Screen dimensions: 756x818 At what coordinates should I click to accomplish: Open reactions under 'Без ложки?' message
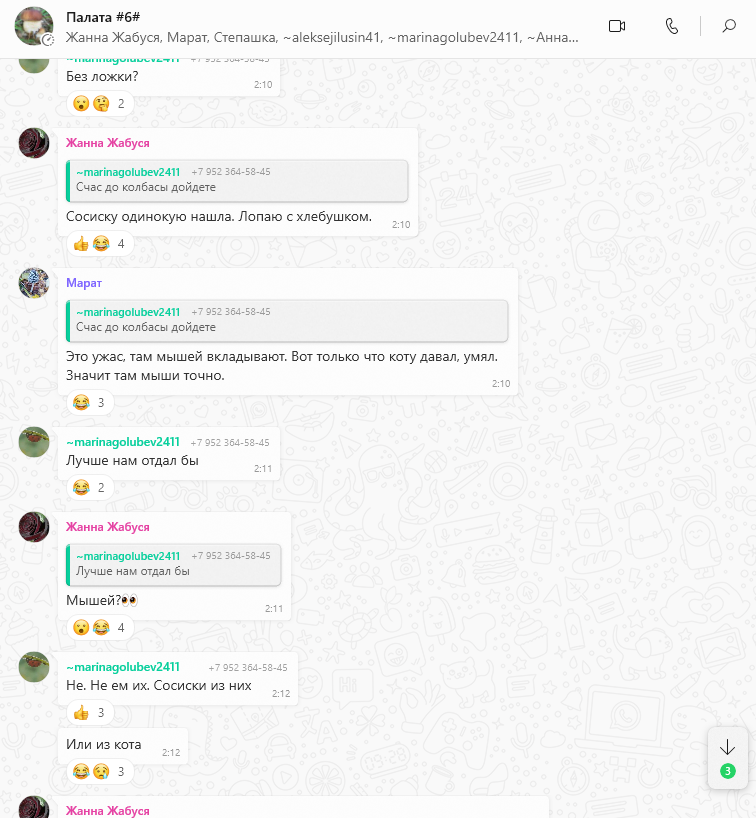tap(100, 104)
